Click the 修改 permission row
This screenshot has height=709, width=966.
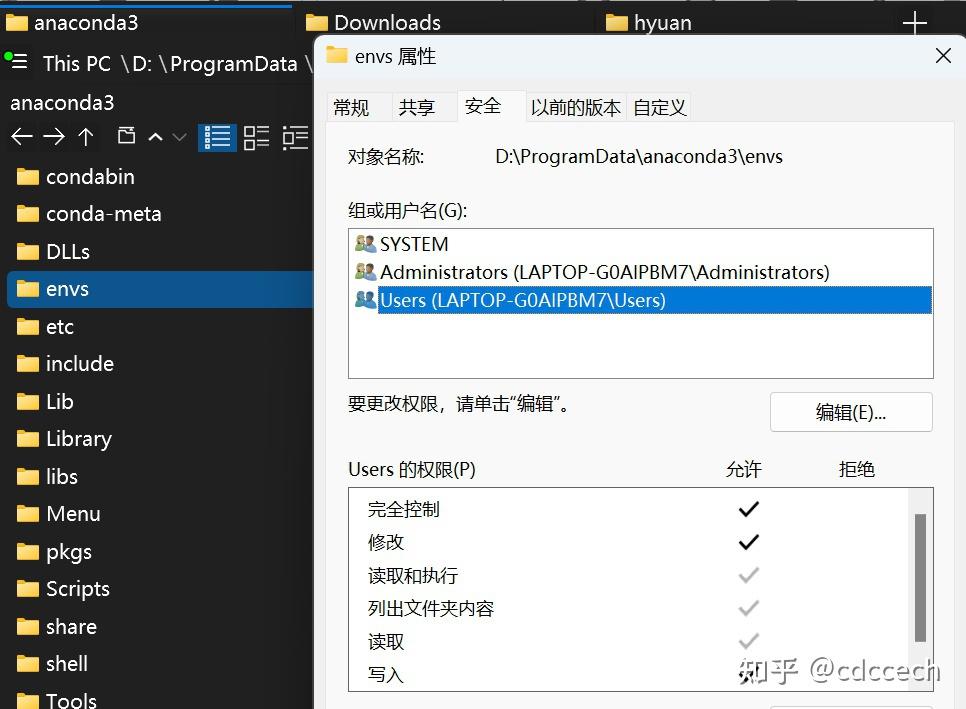coord(628,543)
